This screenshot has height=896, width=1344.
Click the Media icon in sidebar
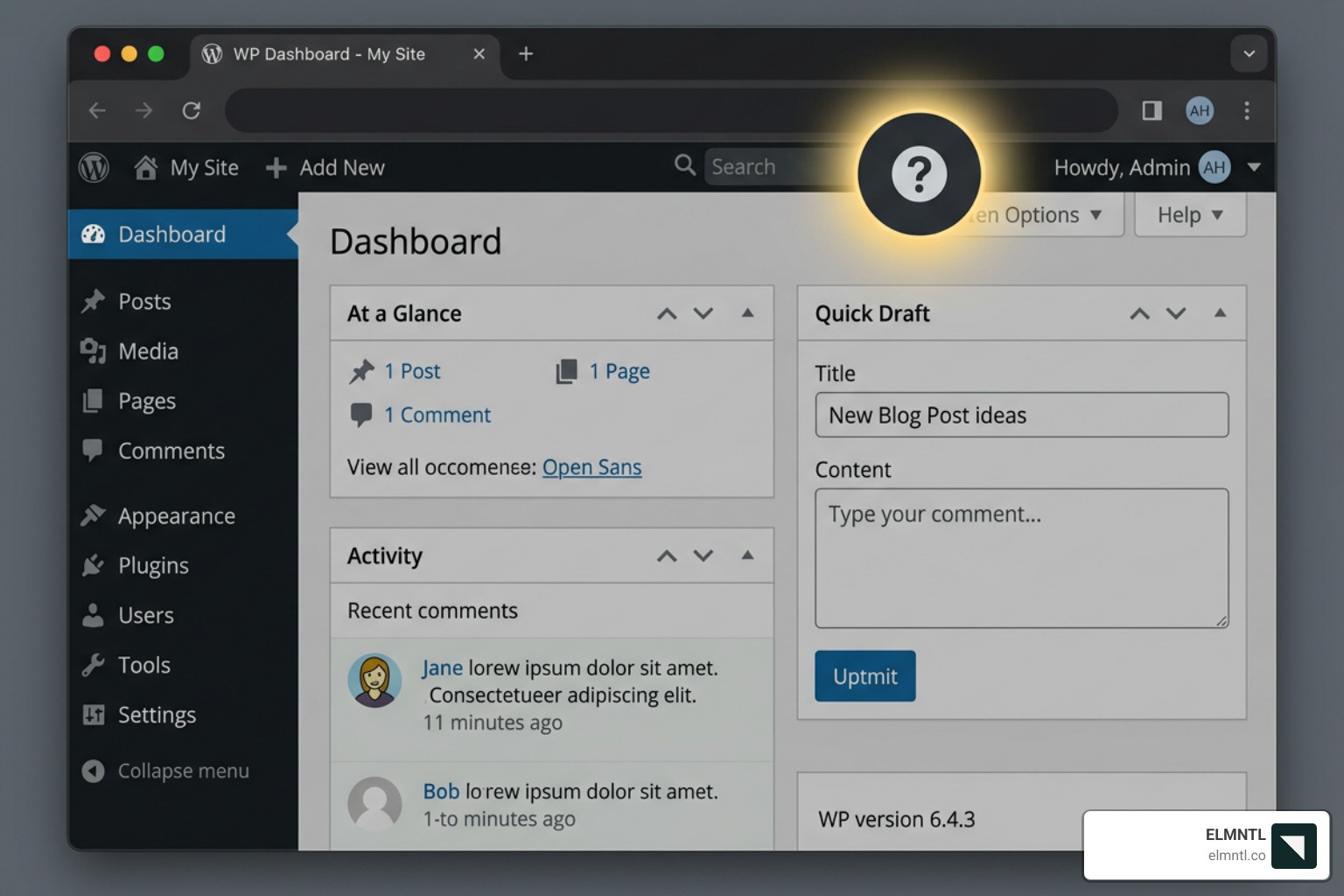pos(93,351)
